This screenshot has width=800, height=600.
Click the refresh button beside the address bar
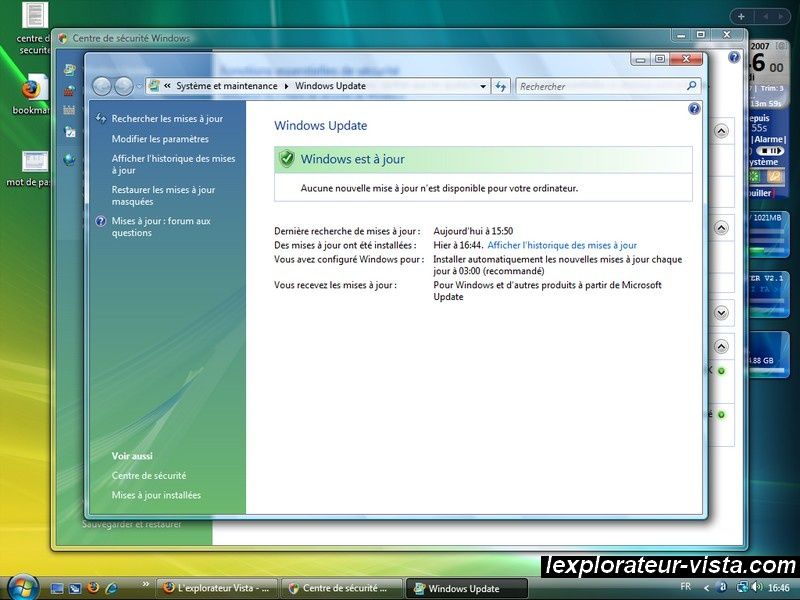(501, 87)
